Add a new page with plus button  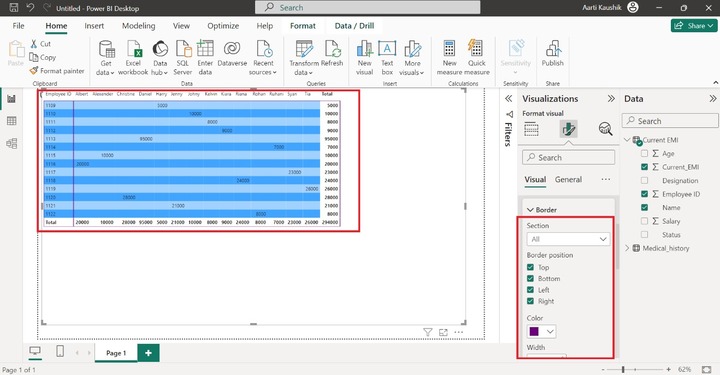coord(148,353)
